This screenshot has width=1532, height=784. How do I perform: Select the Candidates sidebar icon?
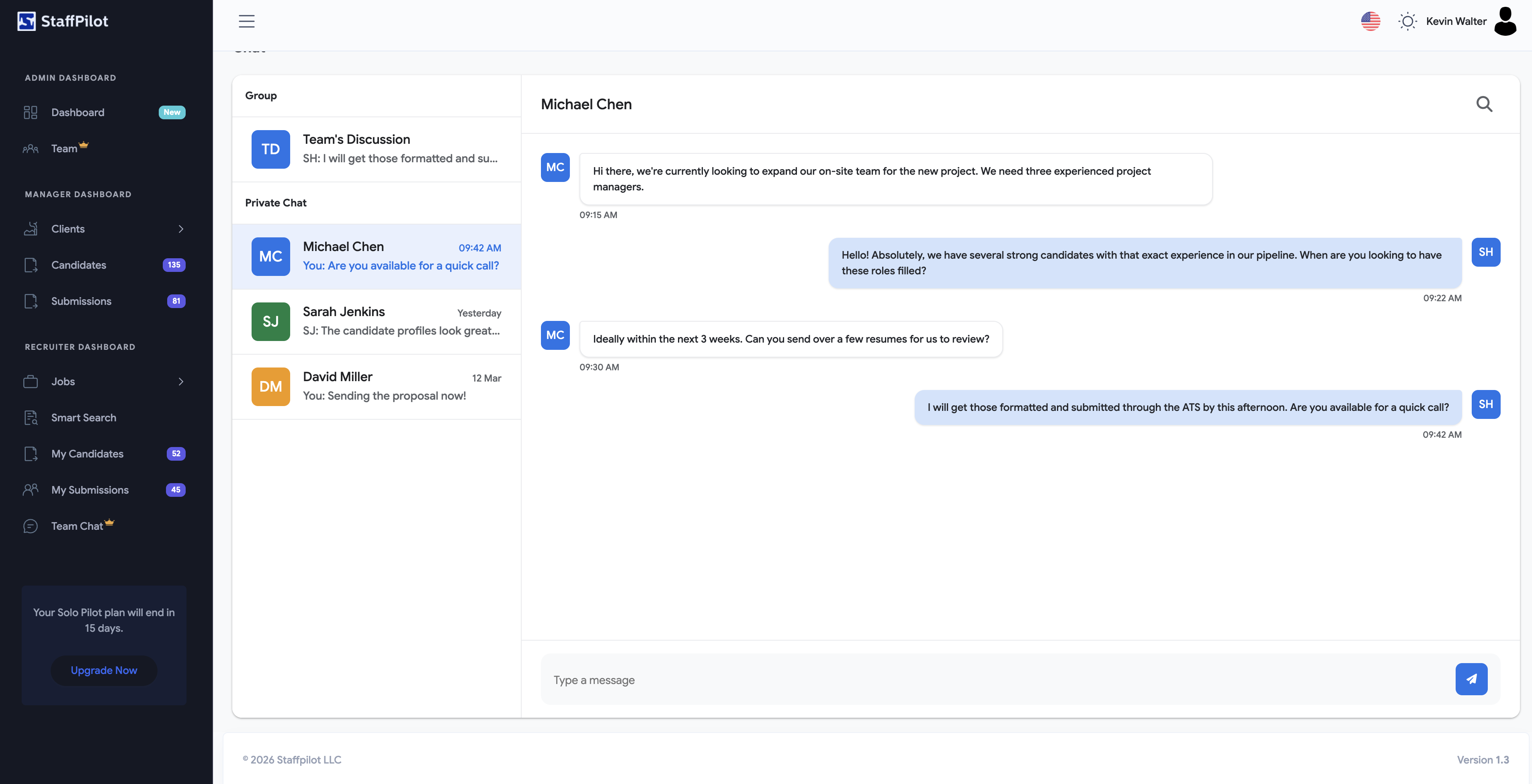click(x=31, y=265)
